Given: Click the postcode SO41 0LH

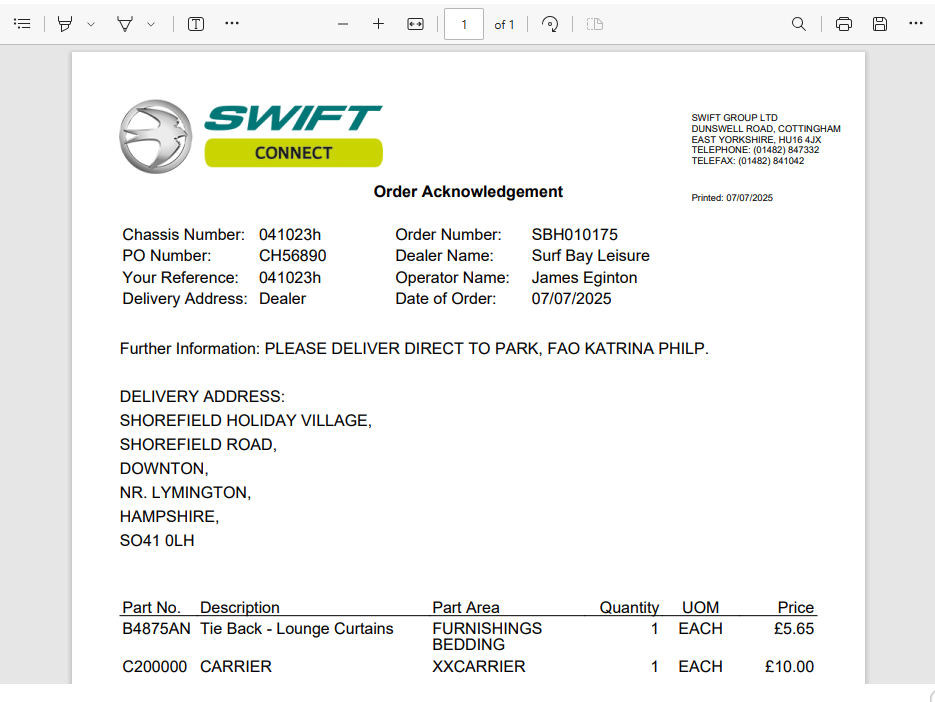Looking at the screenshot, I should (157, 541).
